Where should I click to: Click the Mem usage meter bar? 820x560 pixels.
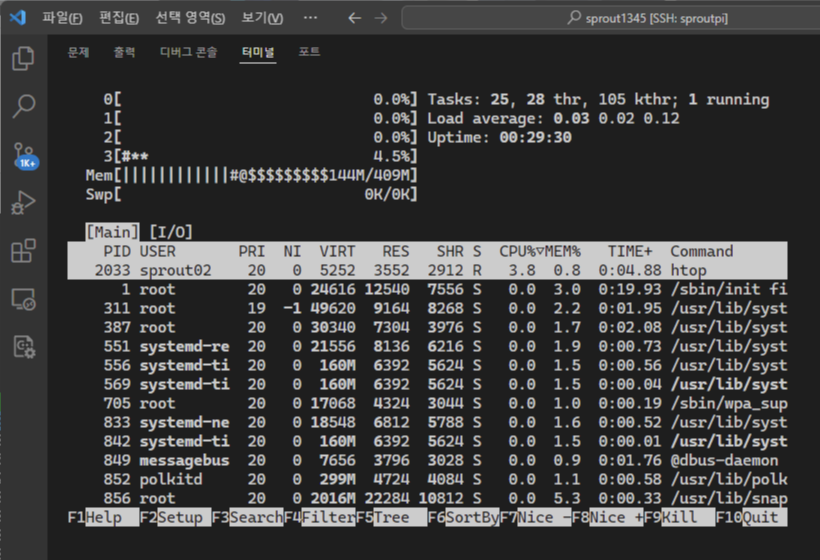click(x=252, y=175)
